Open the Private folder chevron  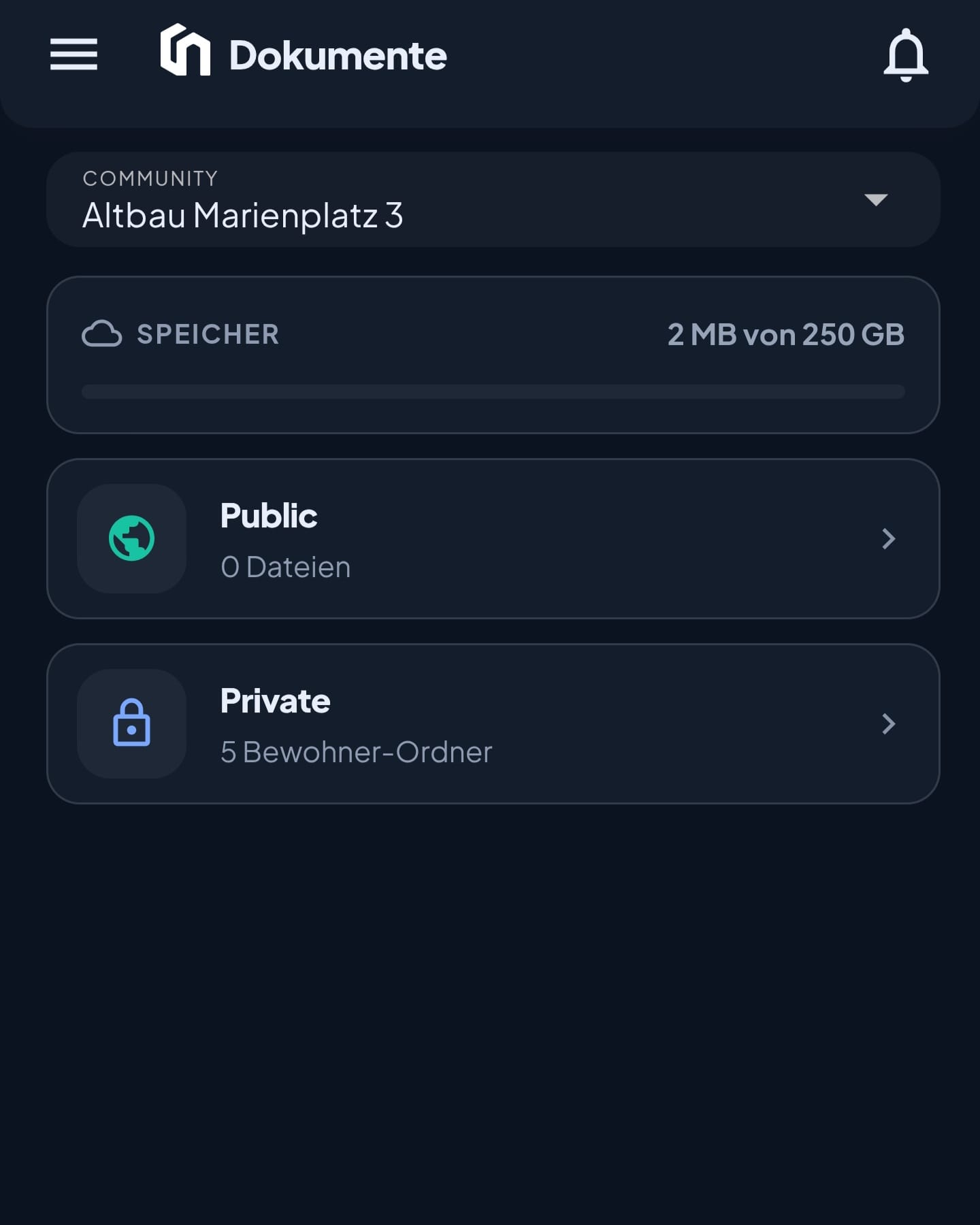coord(888,723)
